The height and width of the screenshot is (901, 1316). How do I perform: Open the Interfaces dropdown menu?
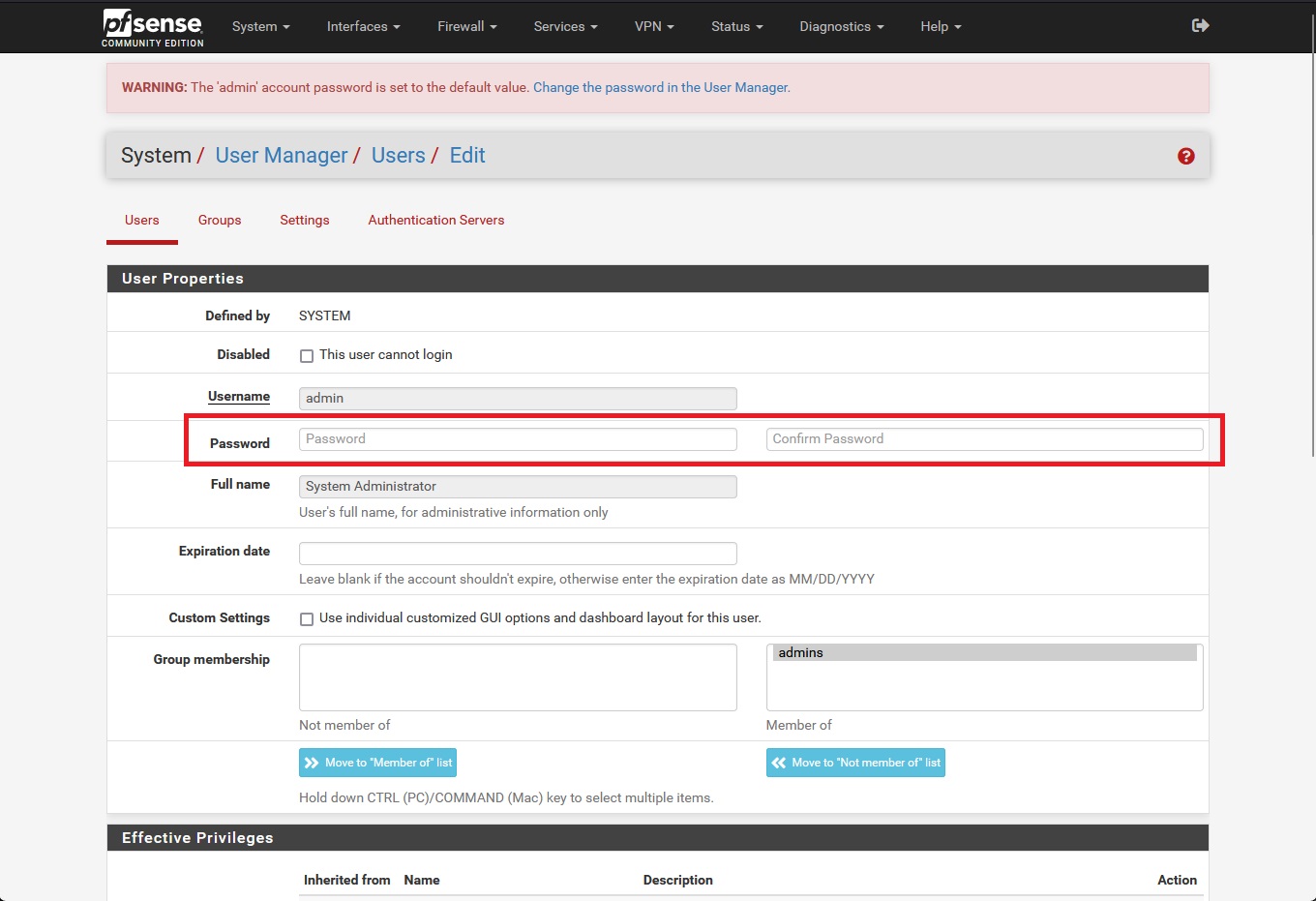(x=363, y=26)
